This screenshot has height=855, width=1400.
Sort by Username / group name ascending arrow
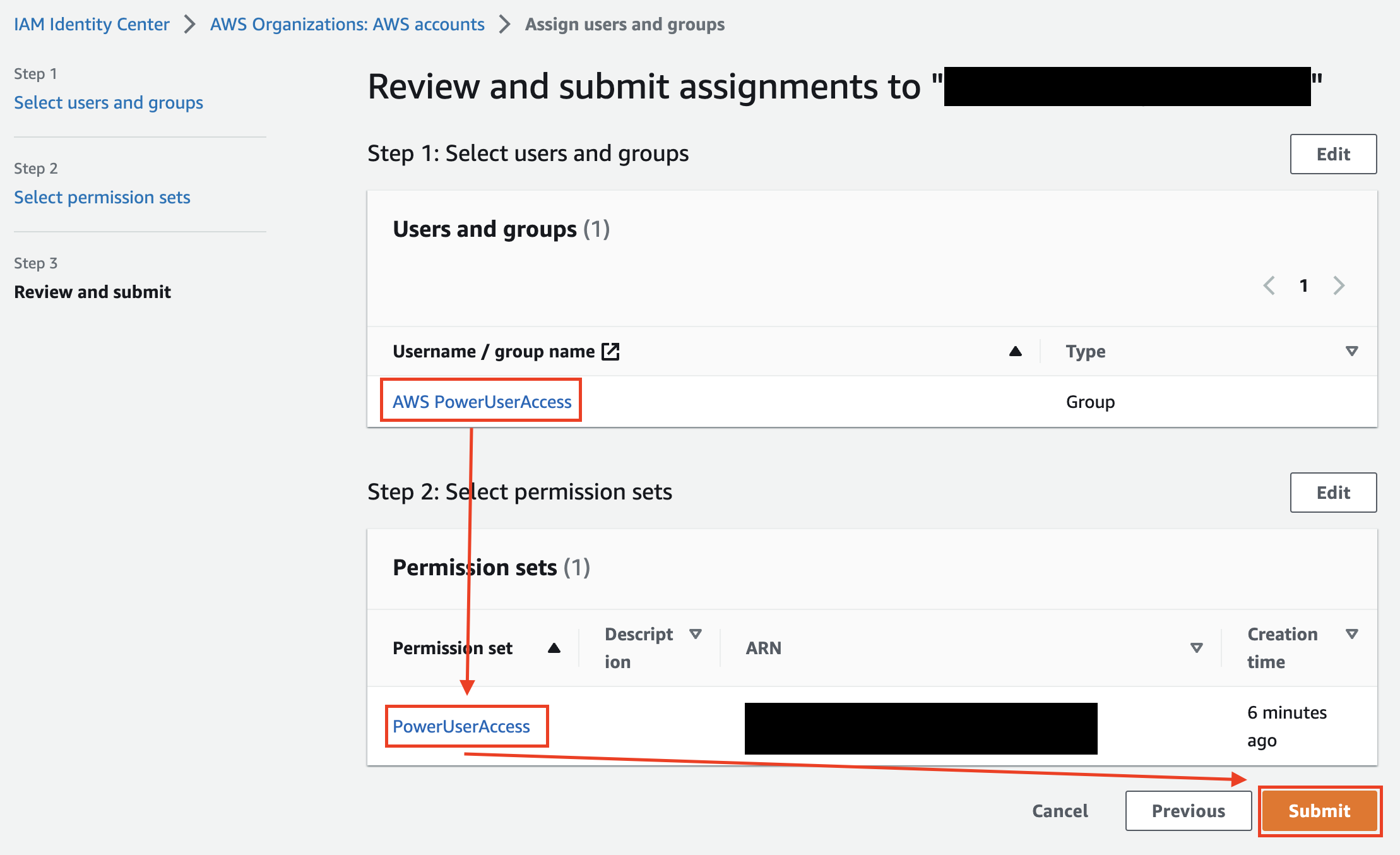click(x=1015, y=351)
